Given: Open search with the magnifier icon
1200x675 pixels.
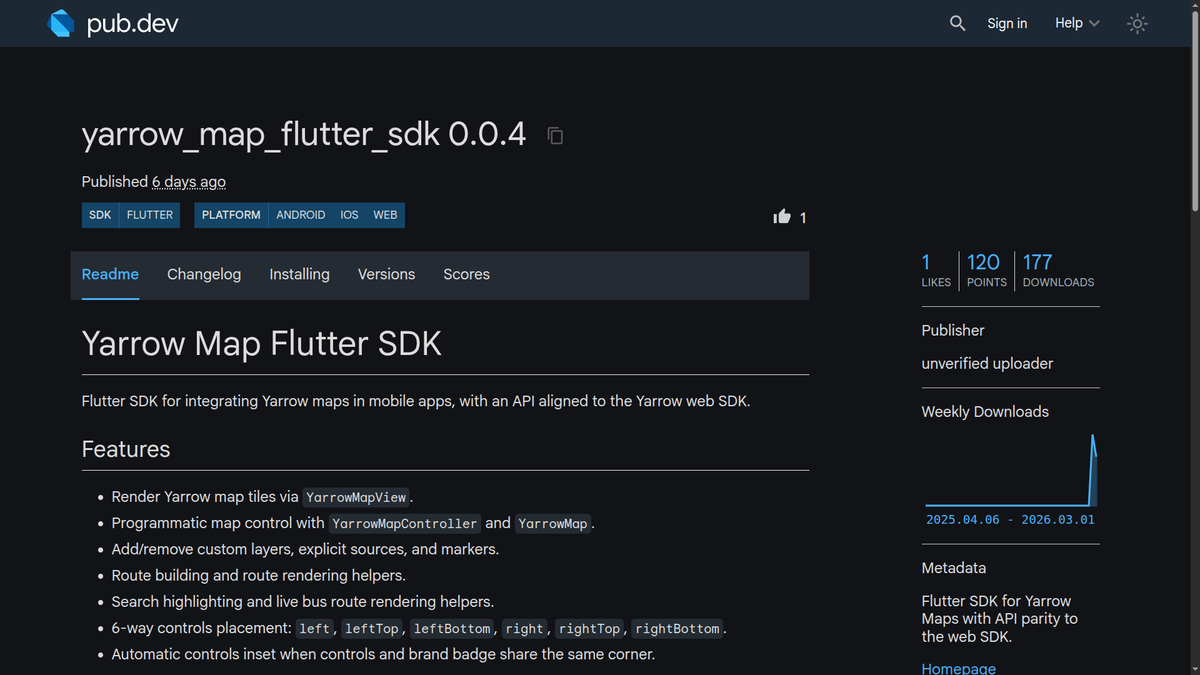Looking at the screenshot, I should click(x=957, y=22).
